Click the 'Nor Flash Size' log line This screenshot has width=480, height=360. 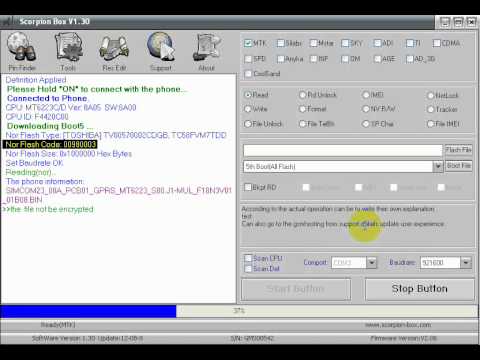[x=69, y=154]
